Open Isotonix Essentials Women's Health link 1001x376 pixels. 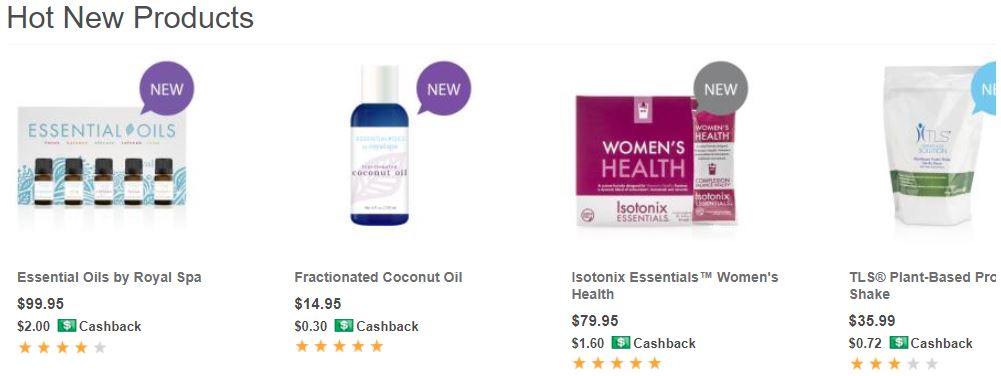pos(675,286)
